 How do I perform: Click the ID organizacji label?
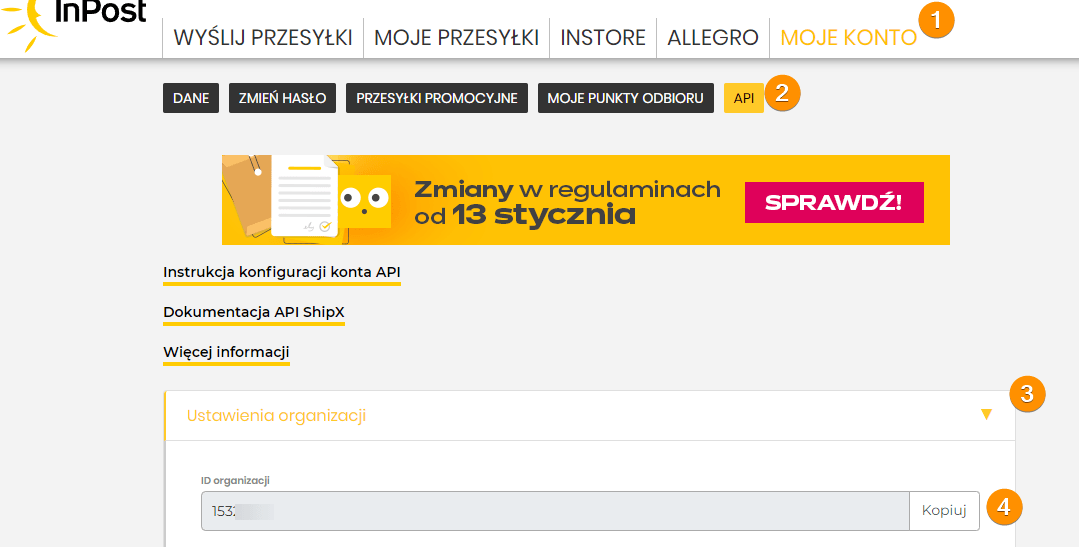(x=235, y=480)
